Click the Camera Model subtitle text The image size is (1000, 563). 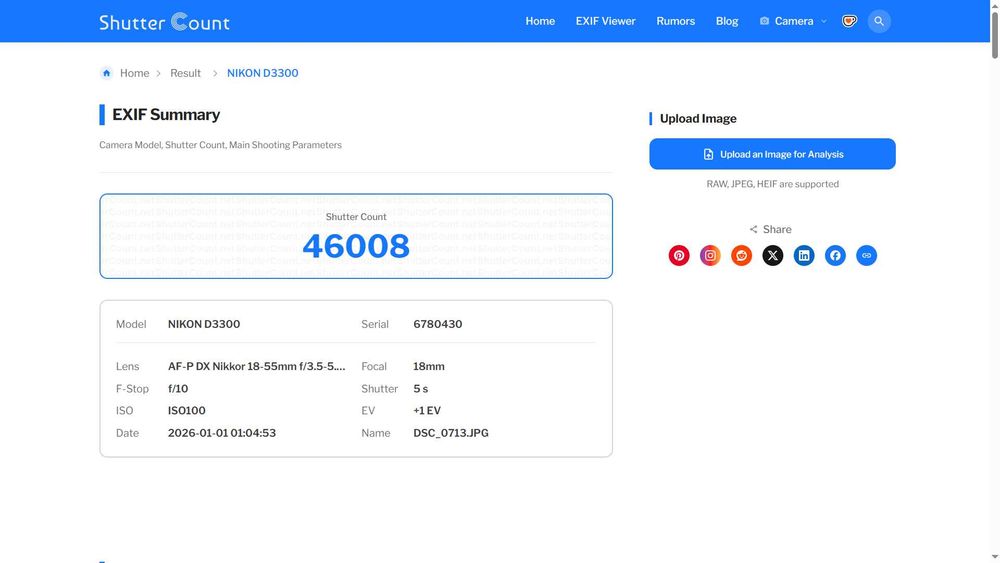click(220, 145)
